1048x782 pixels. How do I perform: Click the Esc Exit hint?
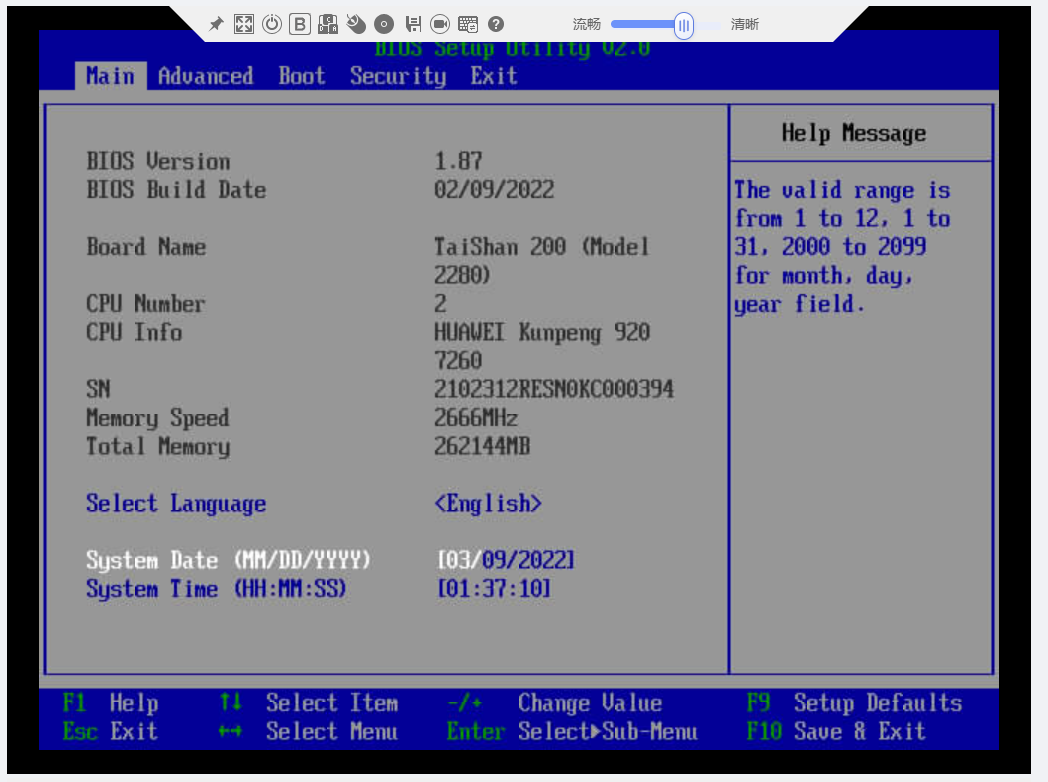(110, 732)
